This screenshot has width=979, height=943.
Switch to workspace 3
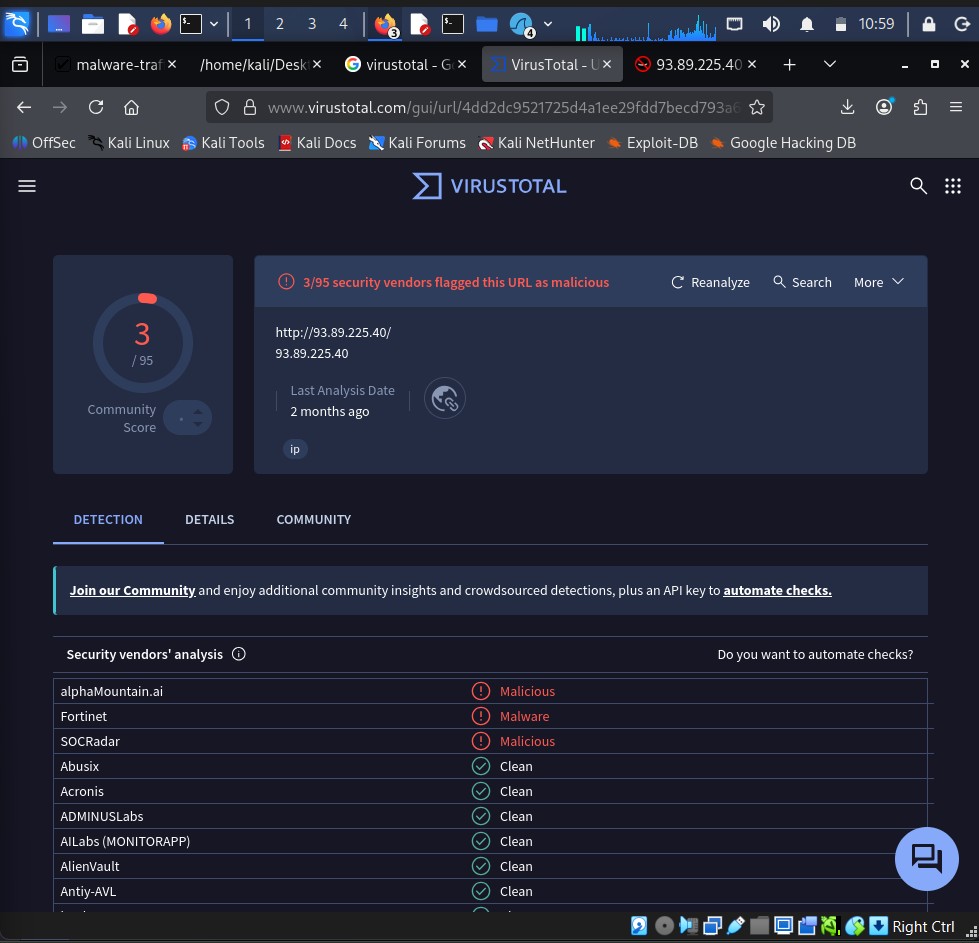(x=311, y=24)
